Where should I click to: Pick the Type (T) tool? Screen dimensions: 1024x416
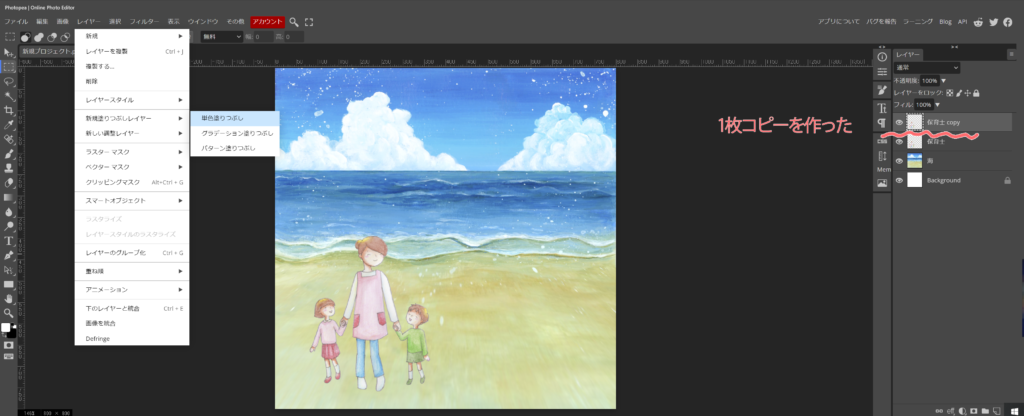pos(9,241)
